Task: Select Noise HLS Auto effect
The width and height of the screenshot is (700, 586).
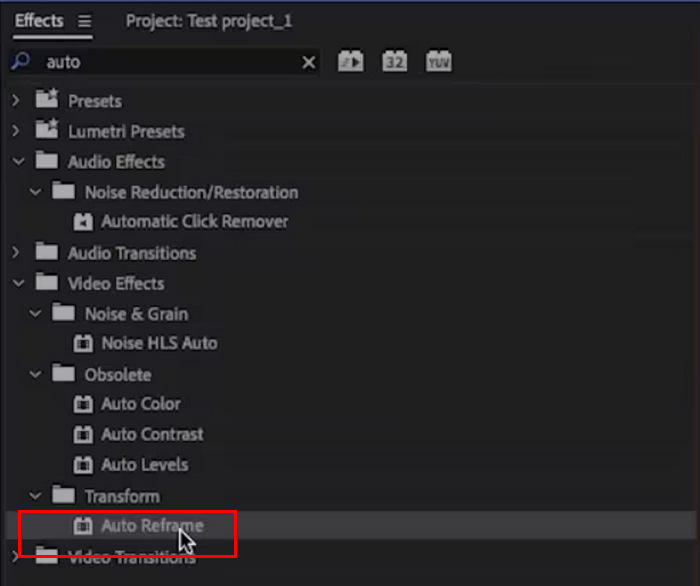Action: 159,343
